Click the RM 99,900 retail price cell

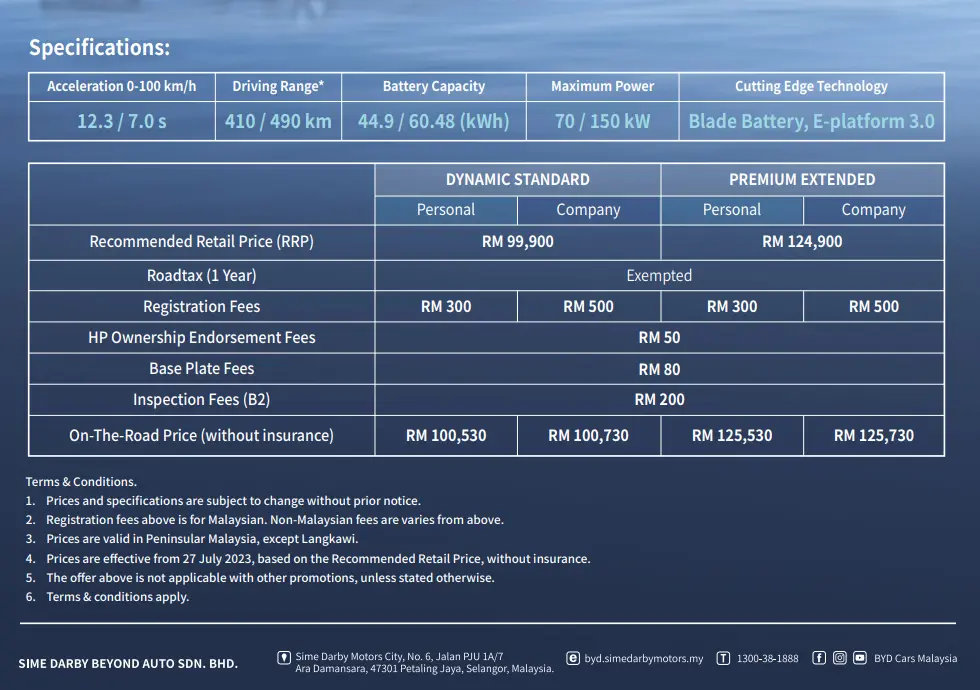coord(518,242)
